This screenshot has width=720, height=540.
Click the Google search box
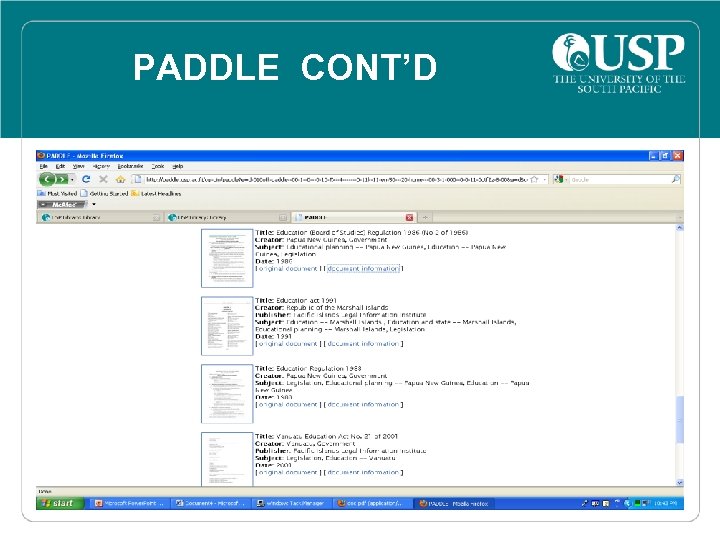point(620,180)
